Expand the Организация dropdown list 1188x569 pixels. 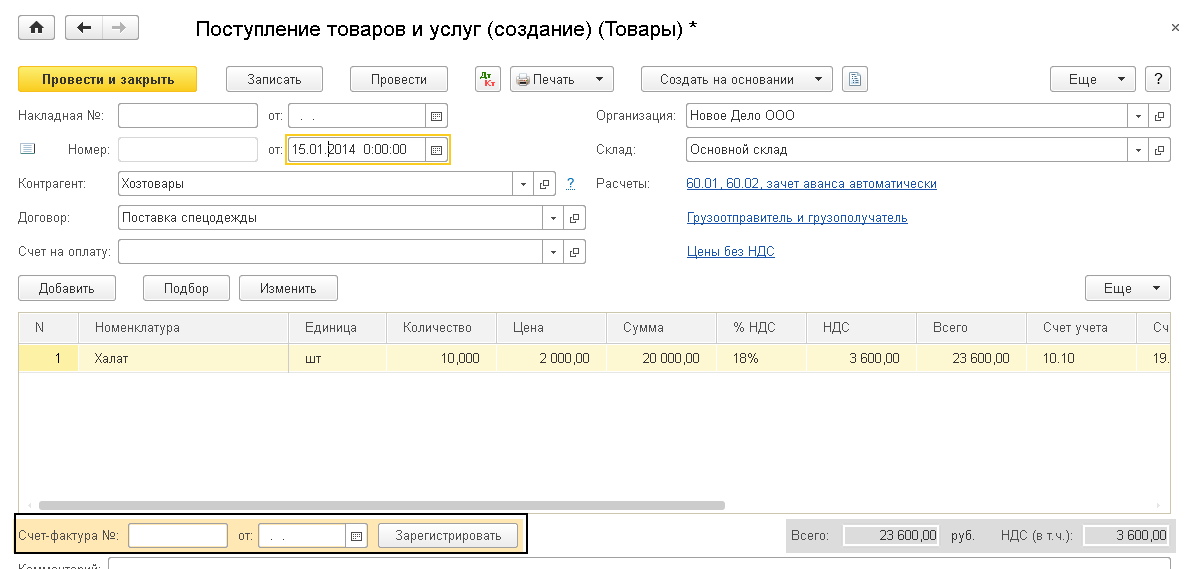[1139, 116]
